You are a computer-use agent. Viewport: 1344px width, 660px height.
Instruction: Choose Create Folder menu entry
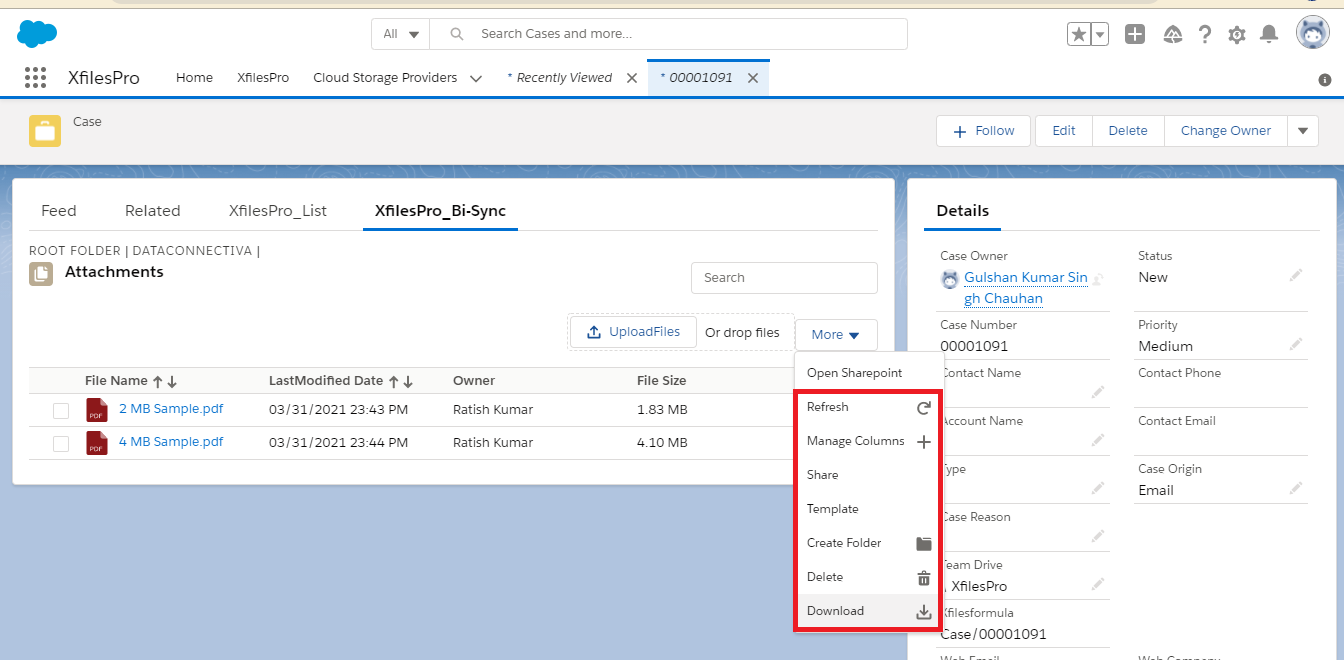pos(868,543)
